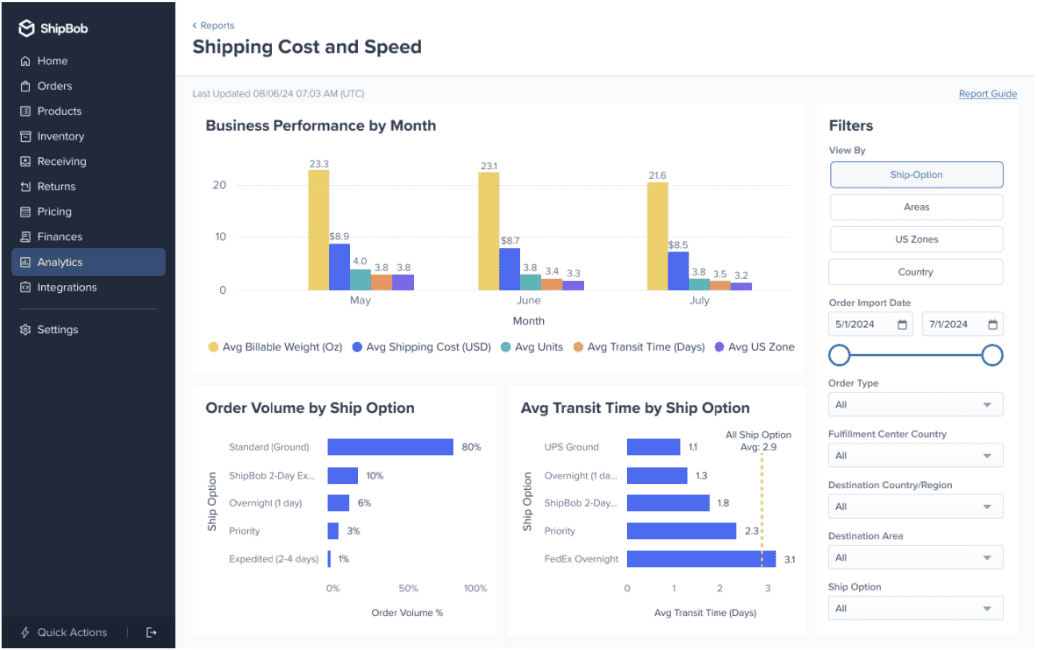Open the Report Guide link
The width and height of the screenshot is (1038, 650).
(988, 93)
